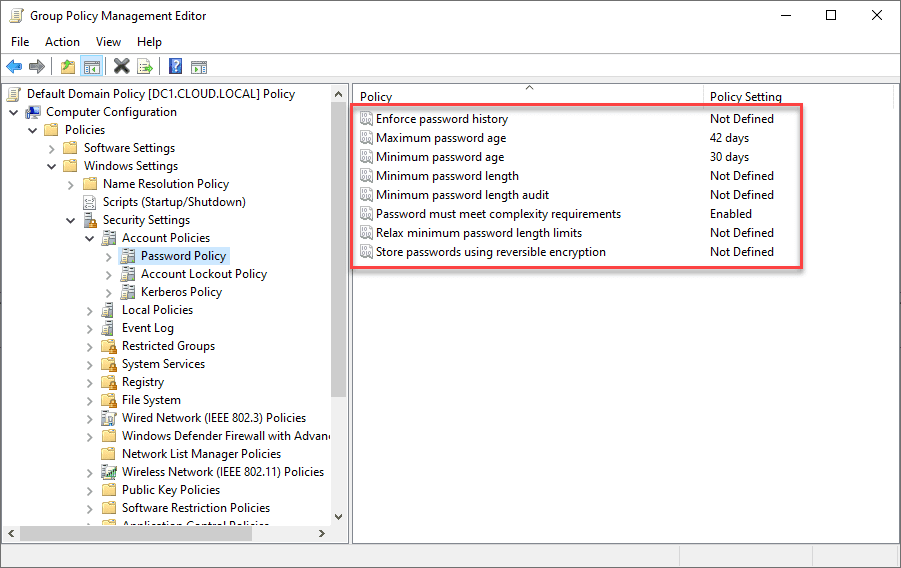Collapse the Windows Settings node
This screenshot has width=901, height=568.
click(x=52, y=167)
